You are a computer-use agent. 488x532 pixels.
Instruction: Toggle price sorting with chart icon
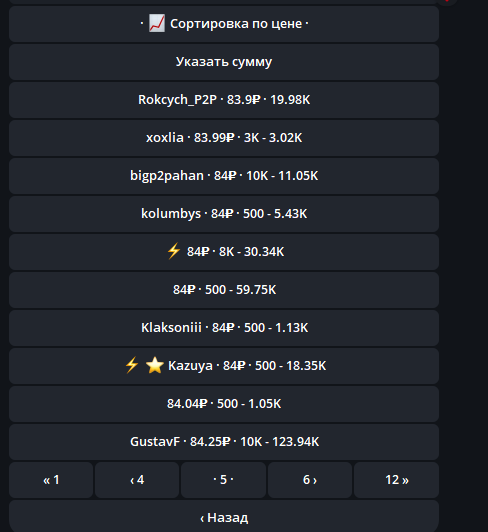point(224,24)
